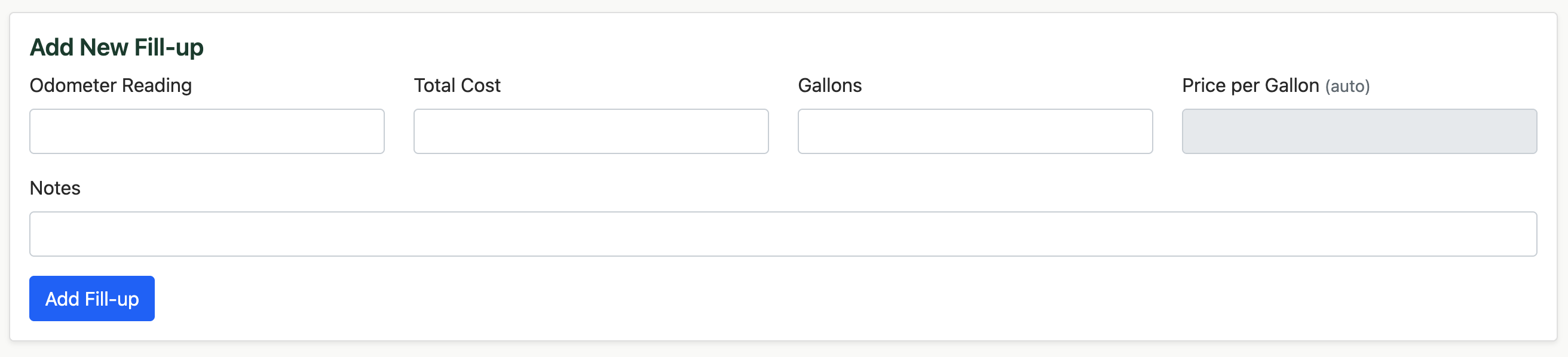1568x357 pixels.
Task: Click the Total Cost label
Action: [457, 85]
